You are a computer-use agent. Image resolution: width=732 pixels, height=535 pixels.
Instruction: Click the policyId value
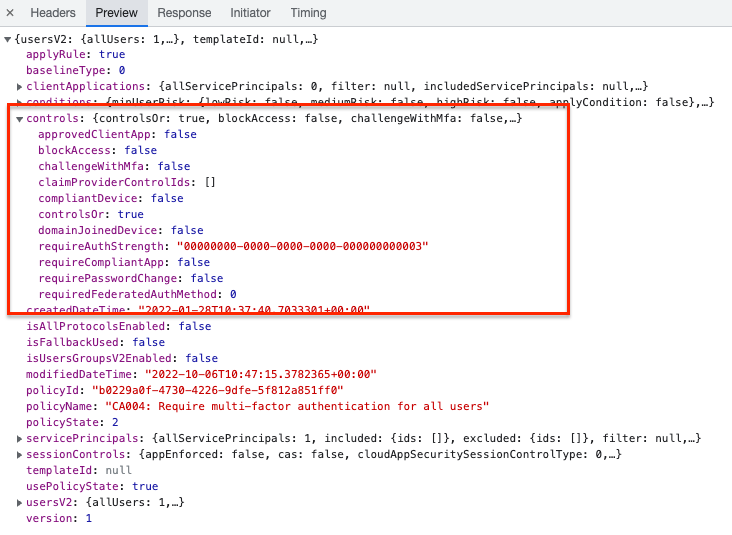coord(217,390)
